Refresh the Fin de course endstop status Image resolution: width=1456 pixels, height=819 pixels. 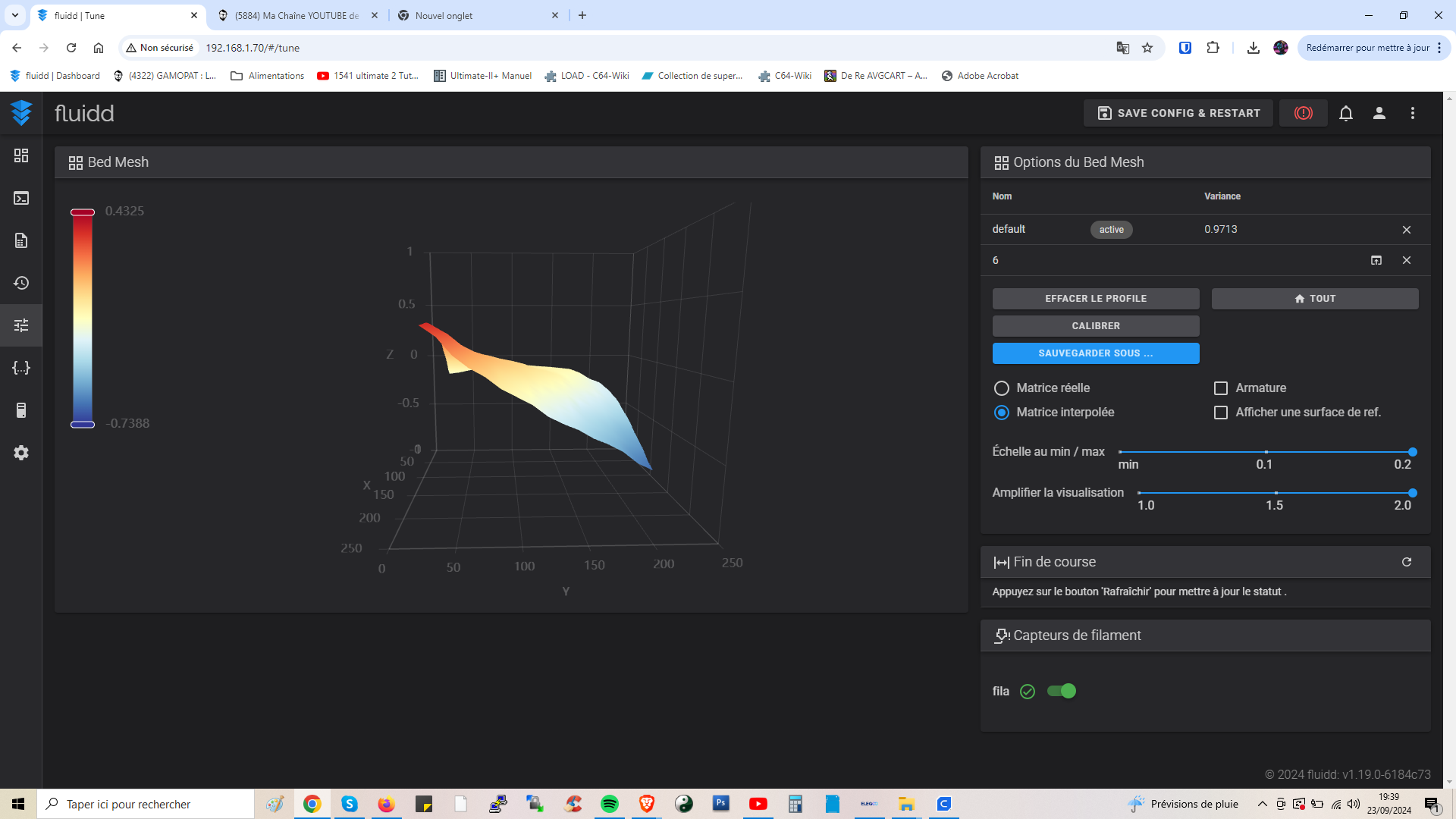(1406, 562)
